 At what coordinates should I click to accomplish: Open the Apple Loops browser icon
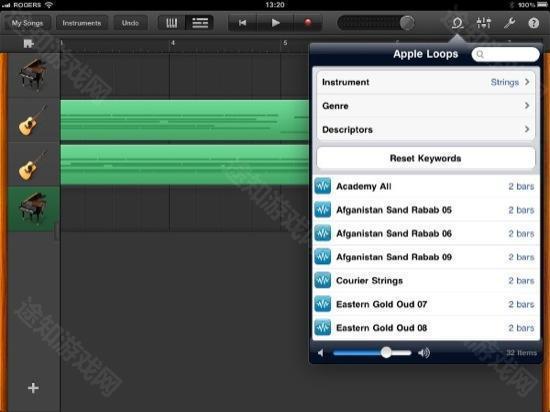tap(457, 23)
